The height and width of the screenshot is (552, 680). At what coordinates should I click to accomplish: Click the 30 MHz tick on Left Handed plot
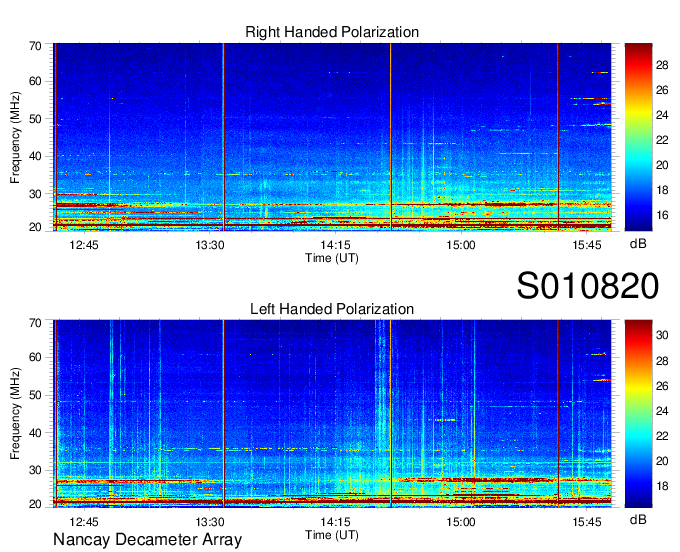coord(35,470)
